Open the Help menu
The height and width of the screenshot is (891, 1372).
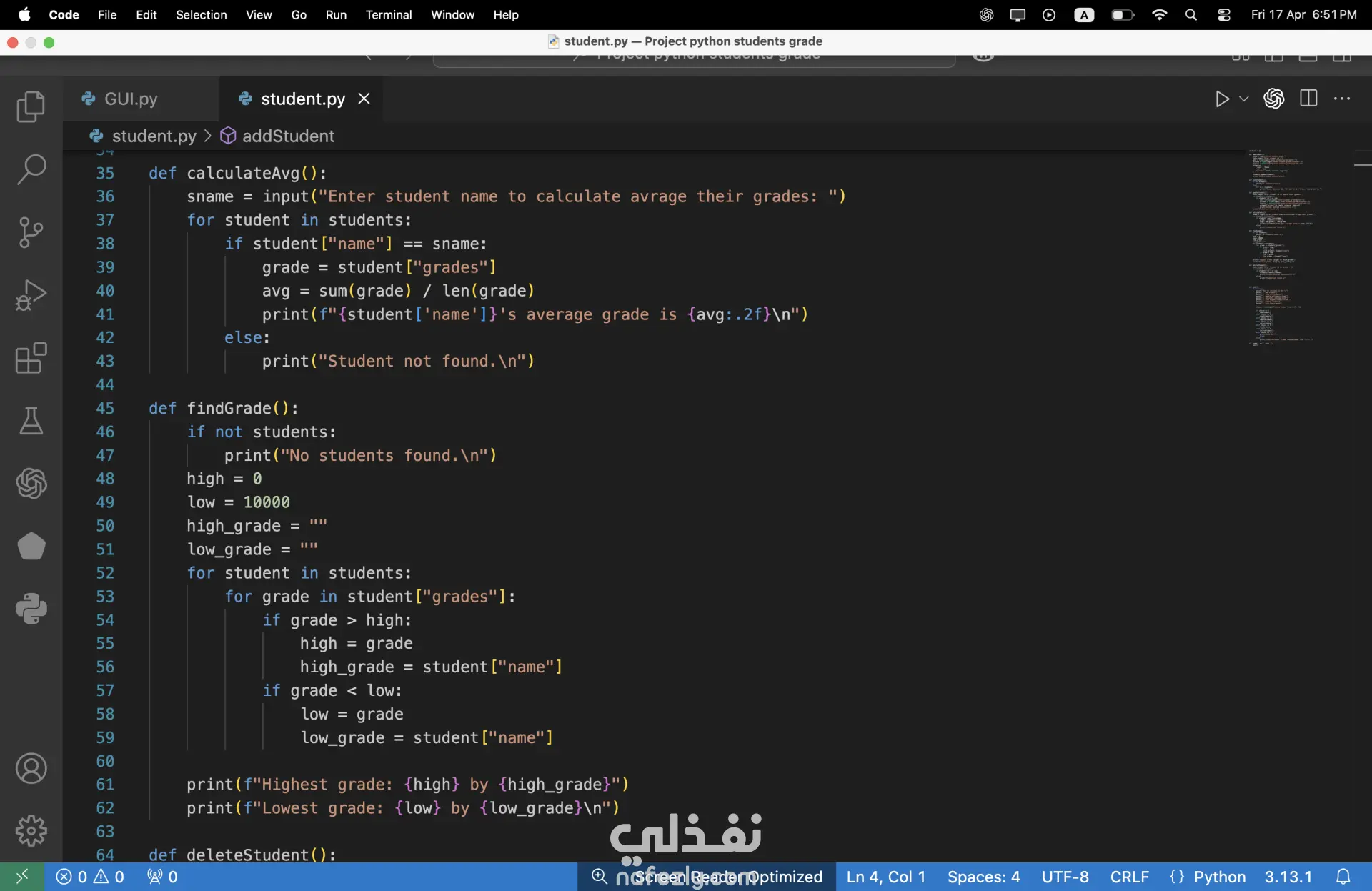coord(506,14)
